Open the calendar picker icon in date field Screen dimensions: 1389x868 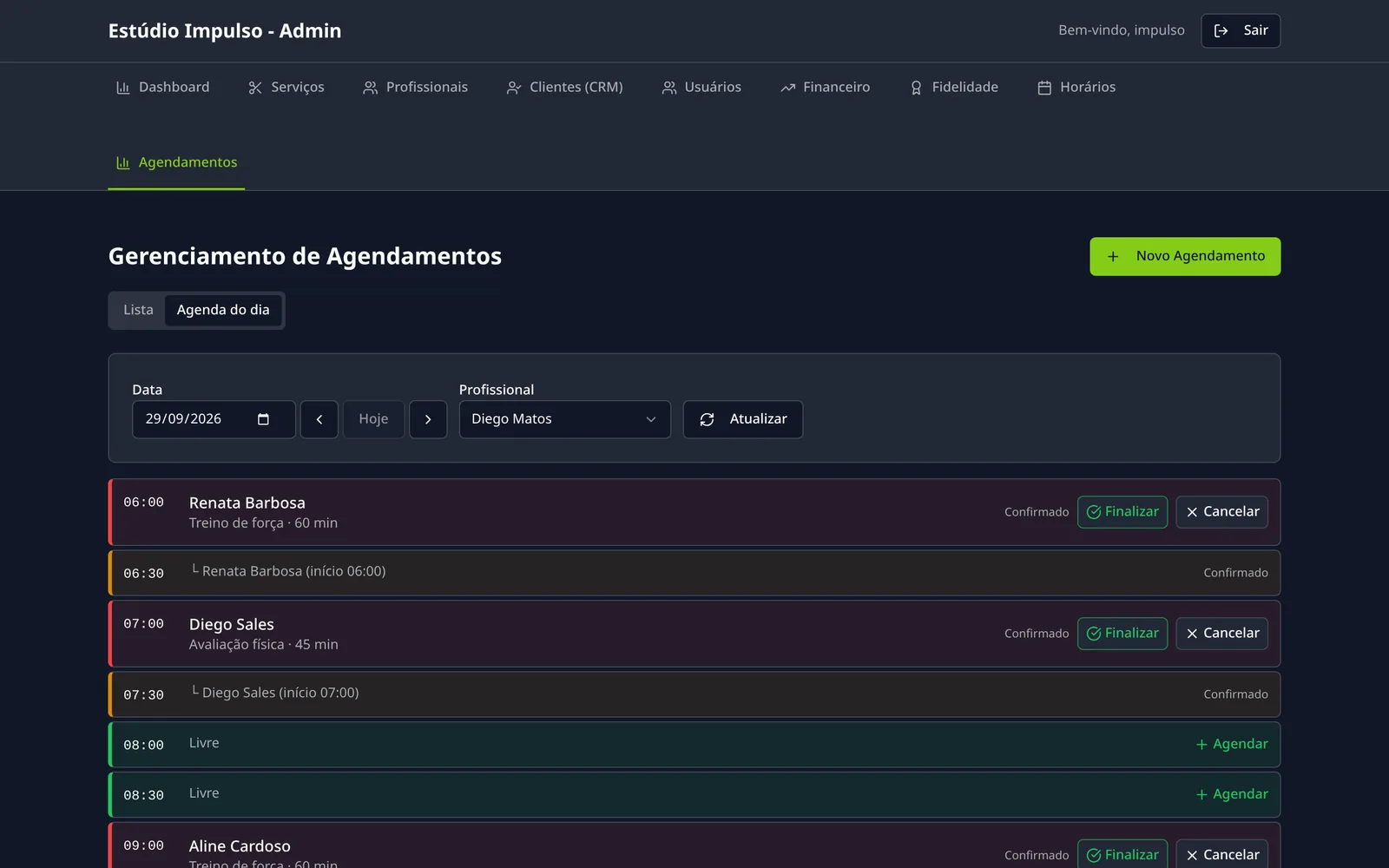(x=263, y=419)
